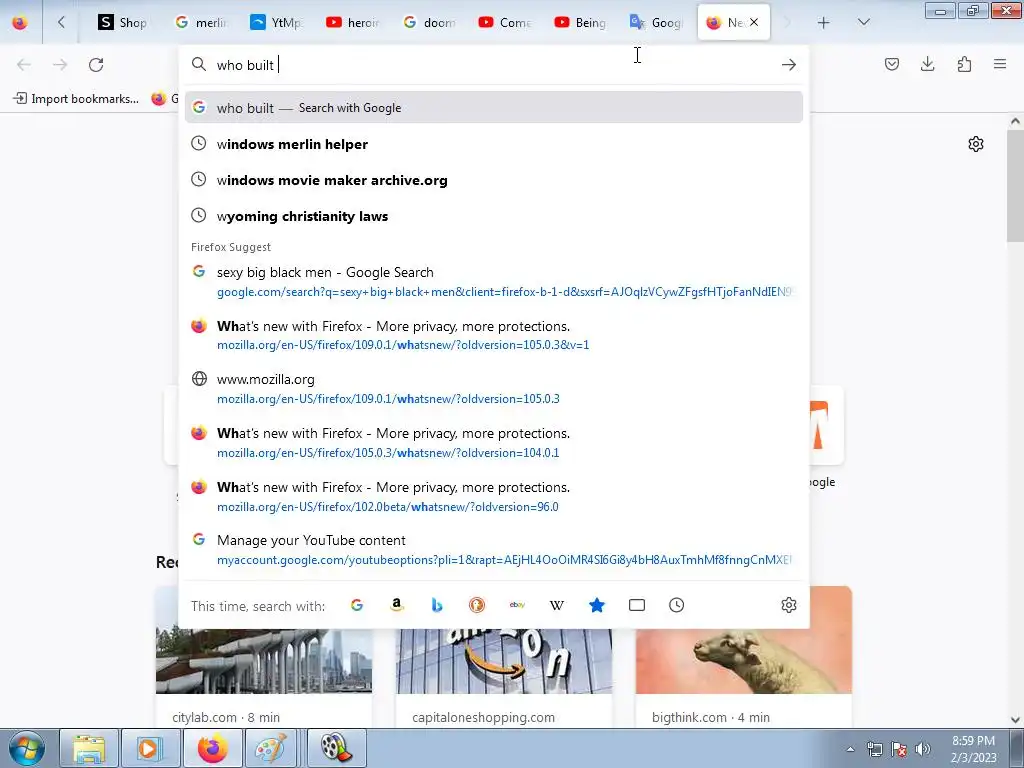Open Windows Media Player from taskbar

pyautogui.click(x=151, y=748)
